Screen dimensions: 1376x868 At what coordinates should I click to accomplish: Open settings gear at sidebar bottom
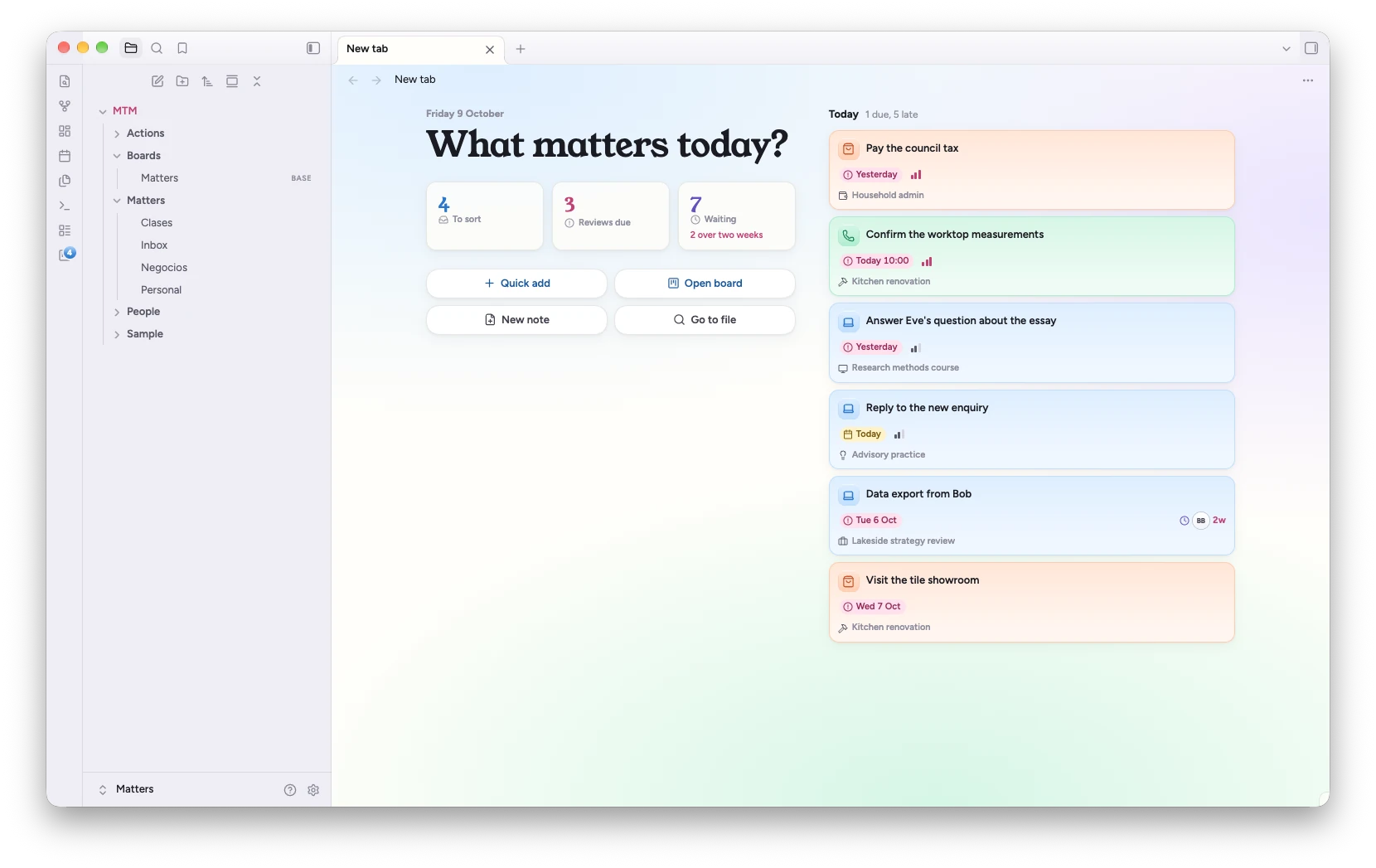coord(313,790)
